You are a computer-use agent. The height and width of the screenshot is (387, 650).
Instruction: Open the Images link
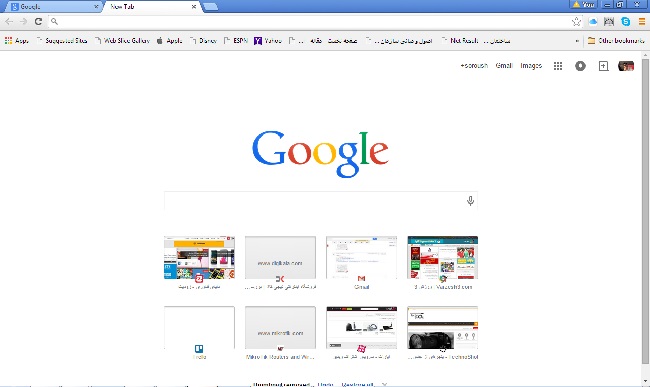pyautogui.click(x=531, y=65)
